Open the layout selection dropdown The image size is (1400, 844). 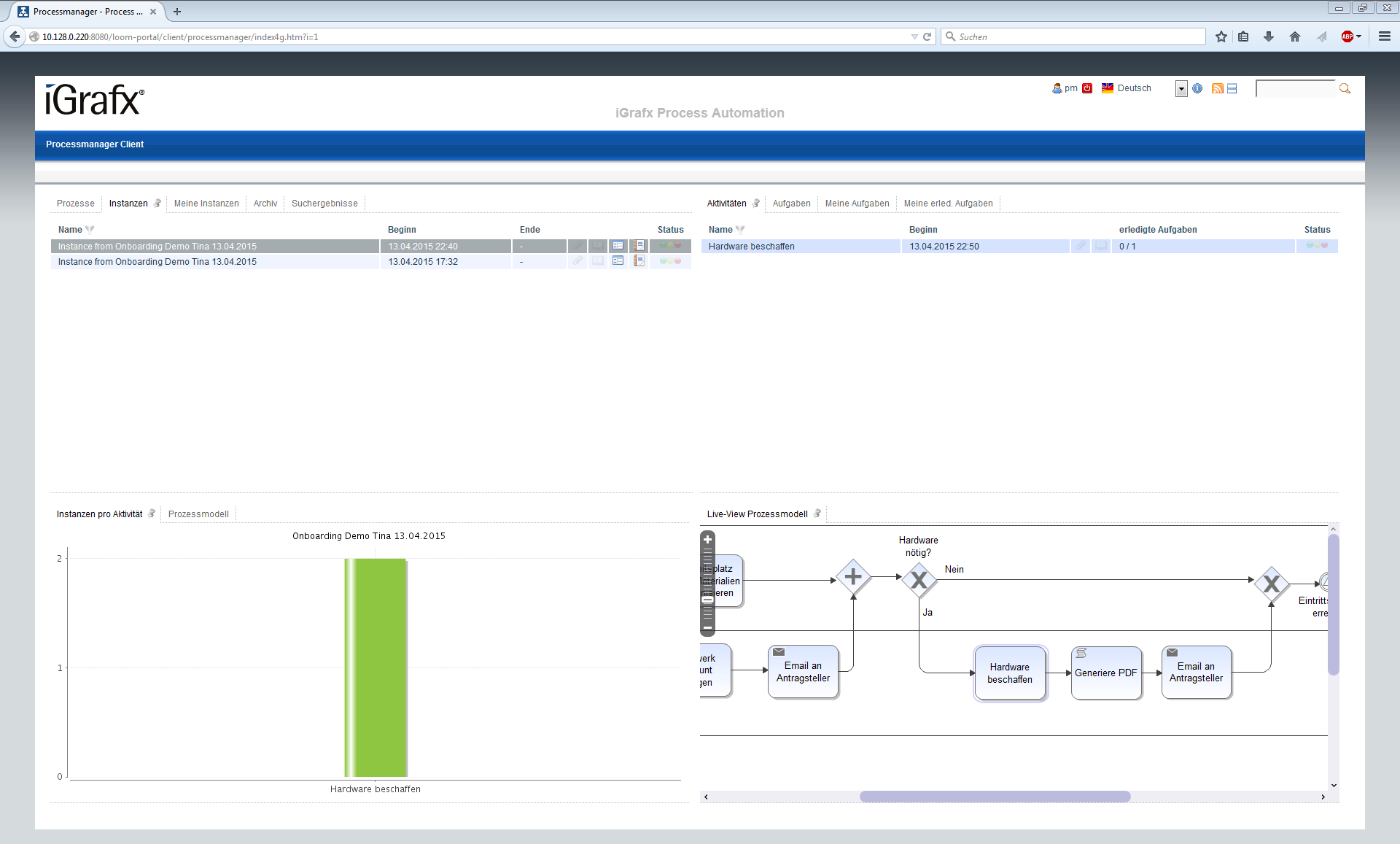click(1181, 88)
